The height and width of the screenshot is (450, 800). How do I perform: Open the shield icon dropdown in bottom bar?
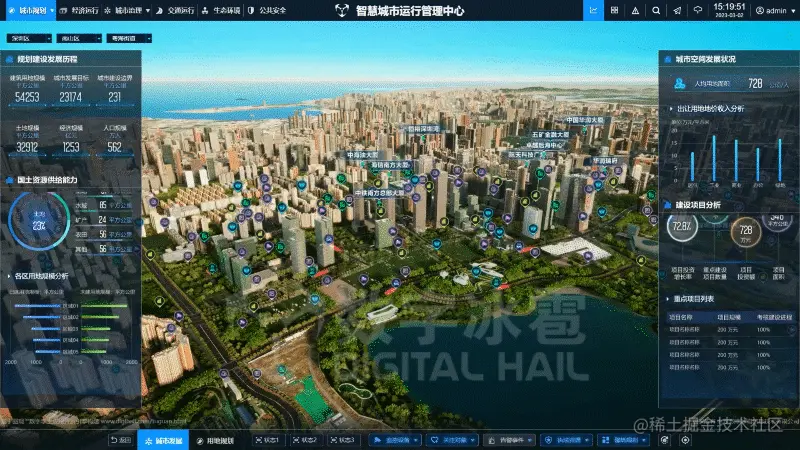pyautogui.click(x=567, y=440)
